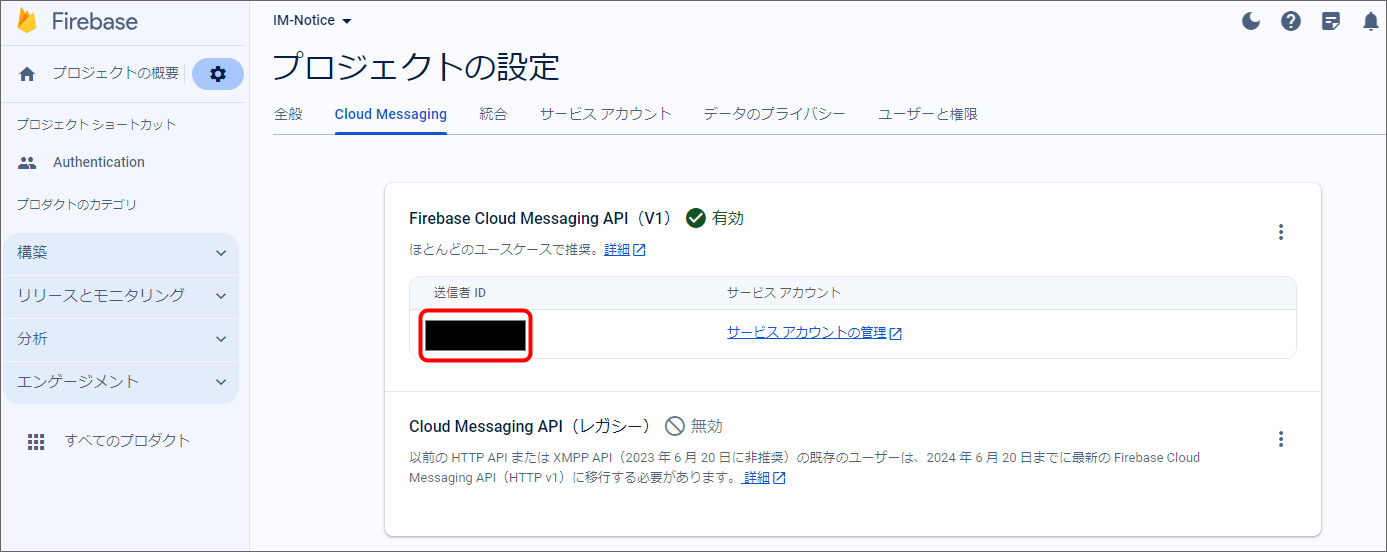
Task: Click external link icon next to サービス アカウントの管理
Action: pos(896,334)
